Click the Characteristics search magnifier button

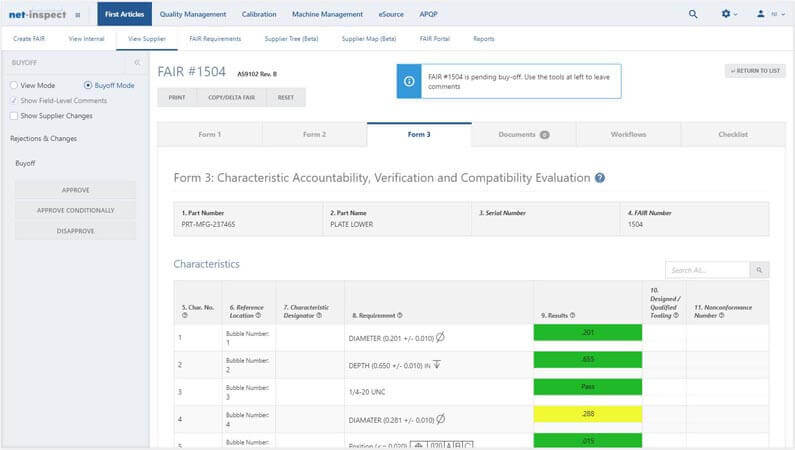[759, 270]
